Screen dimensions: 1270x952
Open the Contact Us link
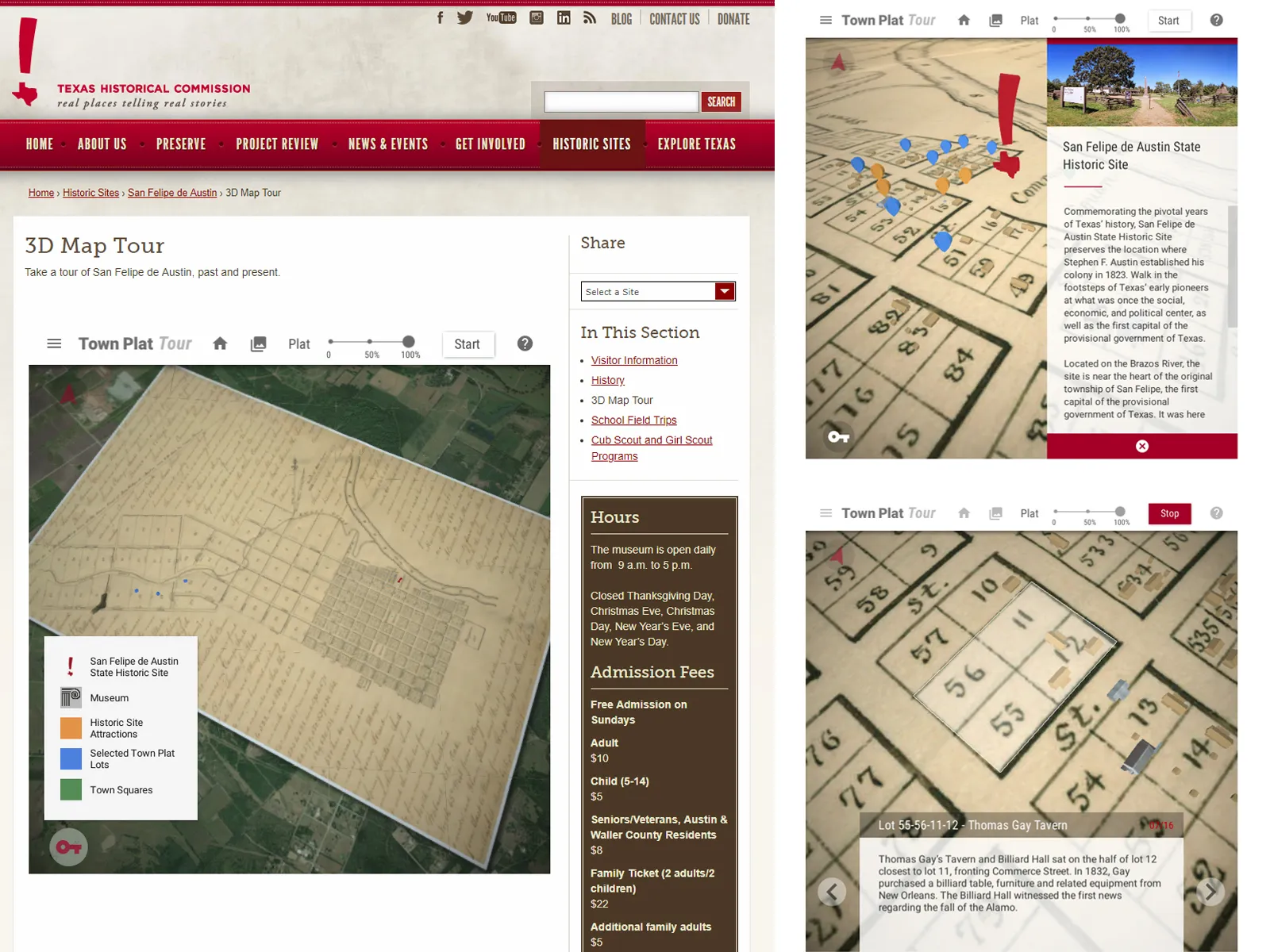tap(675, 18)
